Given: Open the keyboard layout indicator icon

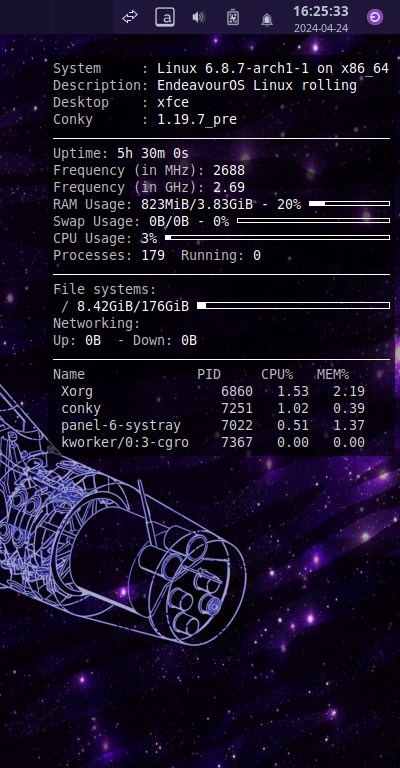Looking at the screenshot, I should 165,18.
